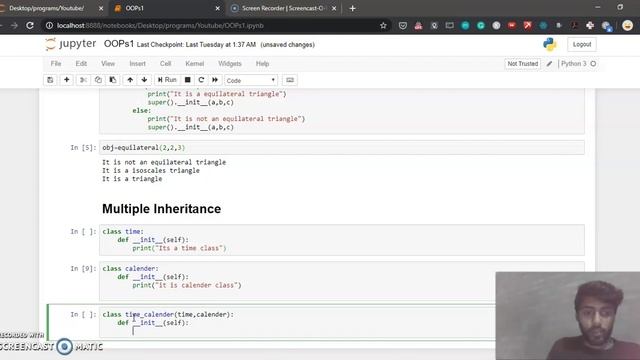Click the class time_calender code cell
Screen dimensions: 640x360
(297, 322)
